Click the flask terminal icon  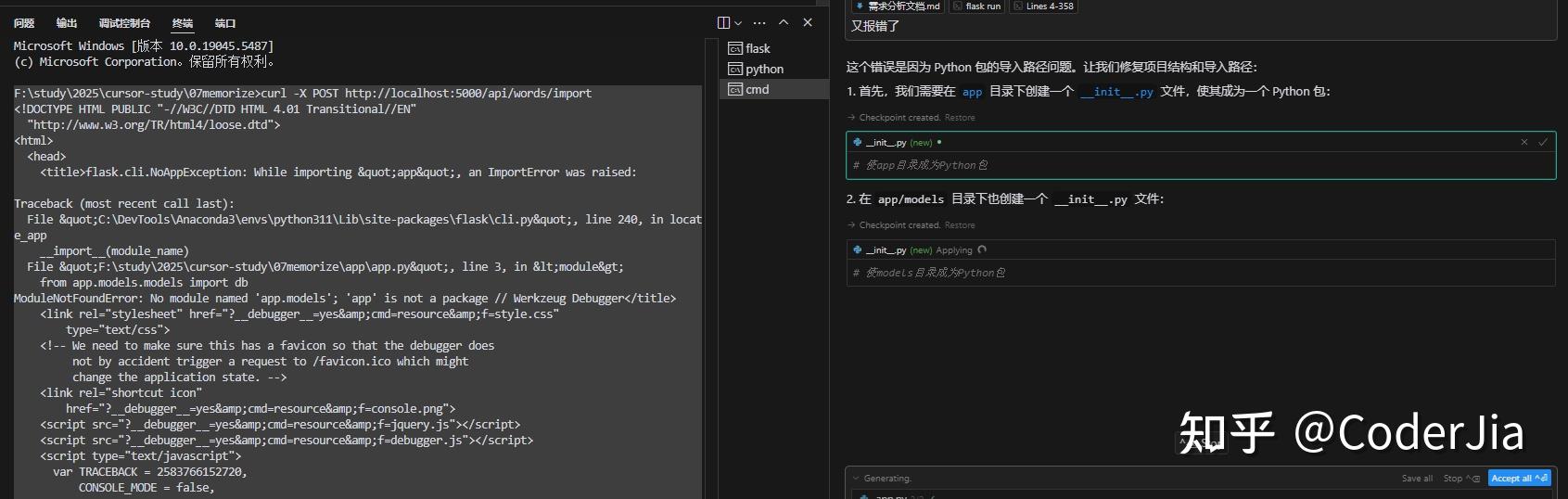(x=735, y=48)
